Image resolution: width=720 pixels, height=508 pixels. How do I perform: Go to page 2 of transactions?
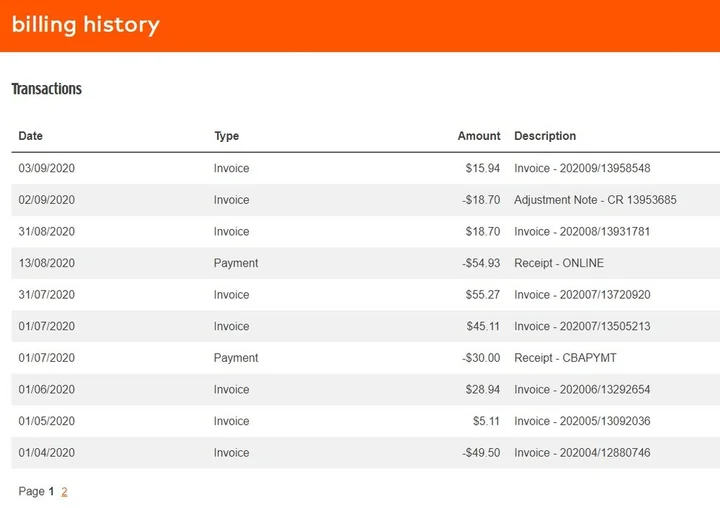[x=64, y=491]
